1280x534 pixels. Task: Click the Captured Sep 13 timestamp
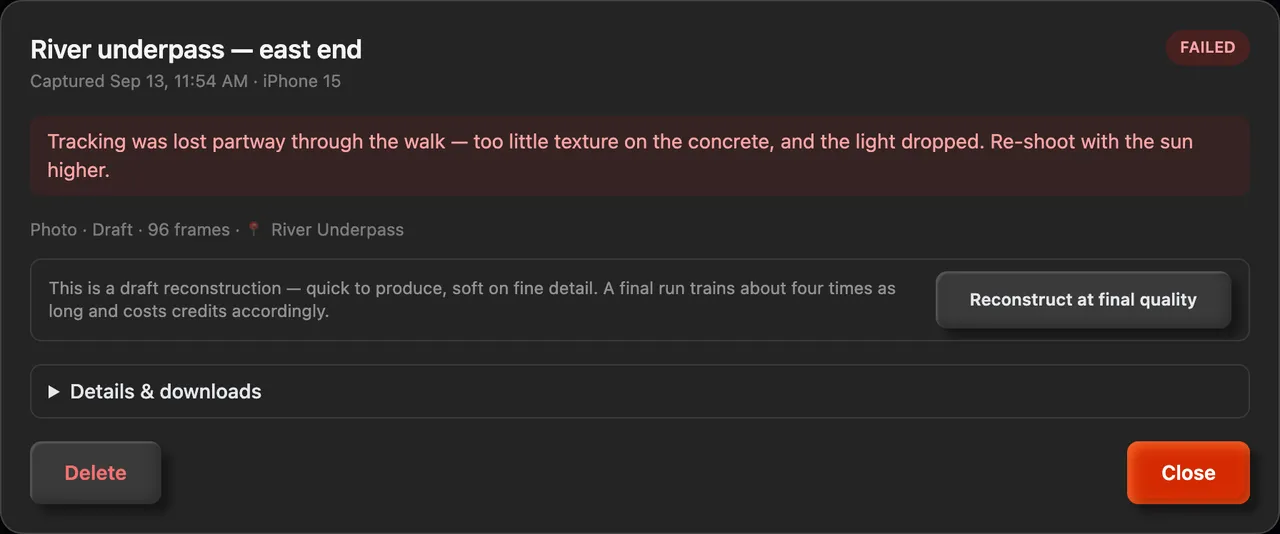[139, 81]
